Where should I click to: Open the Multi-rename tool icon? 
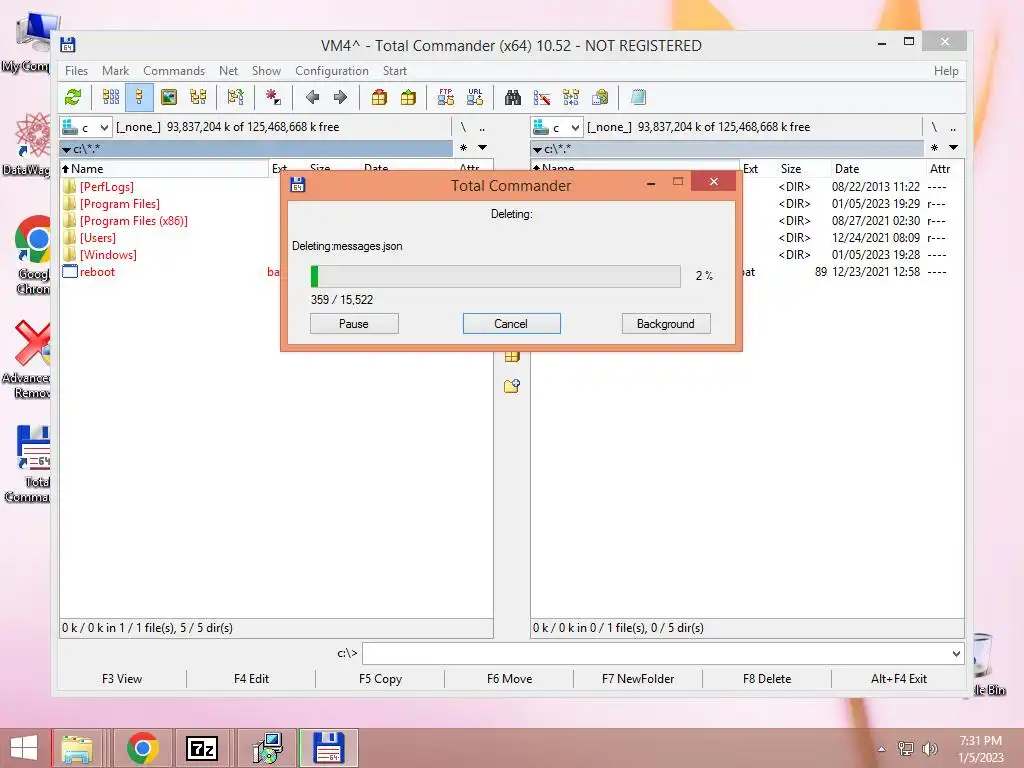click(542, 98)
